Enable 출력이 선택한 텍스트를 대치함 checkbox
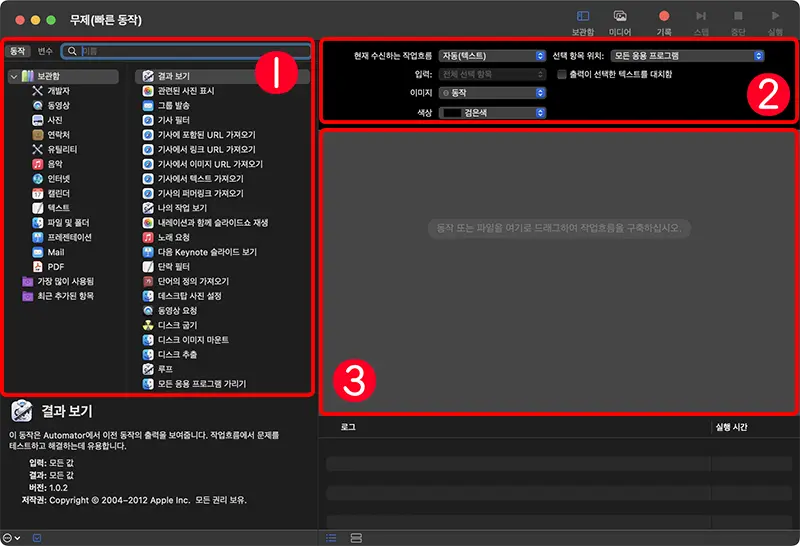The image size is (800, 546). (x=562, y=75)
